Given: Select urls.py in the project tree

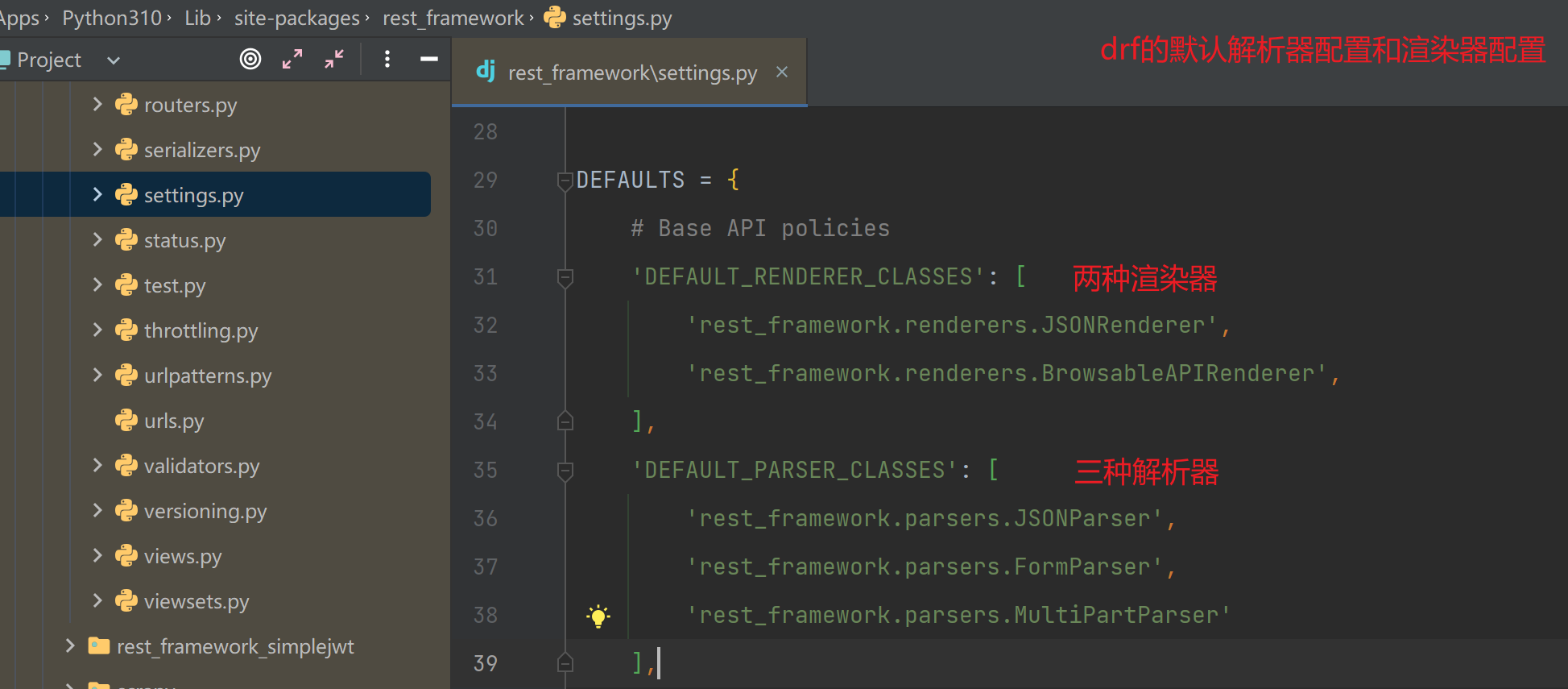Looking at the screenshot, I should coord(174,421).
